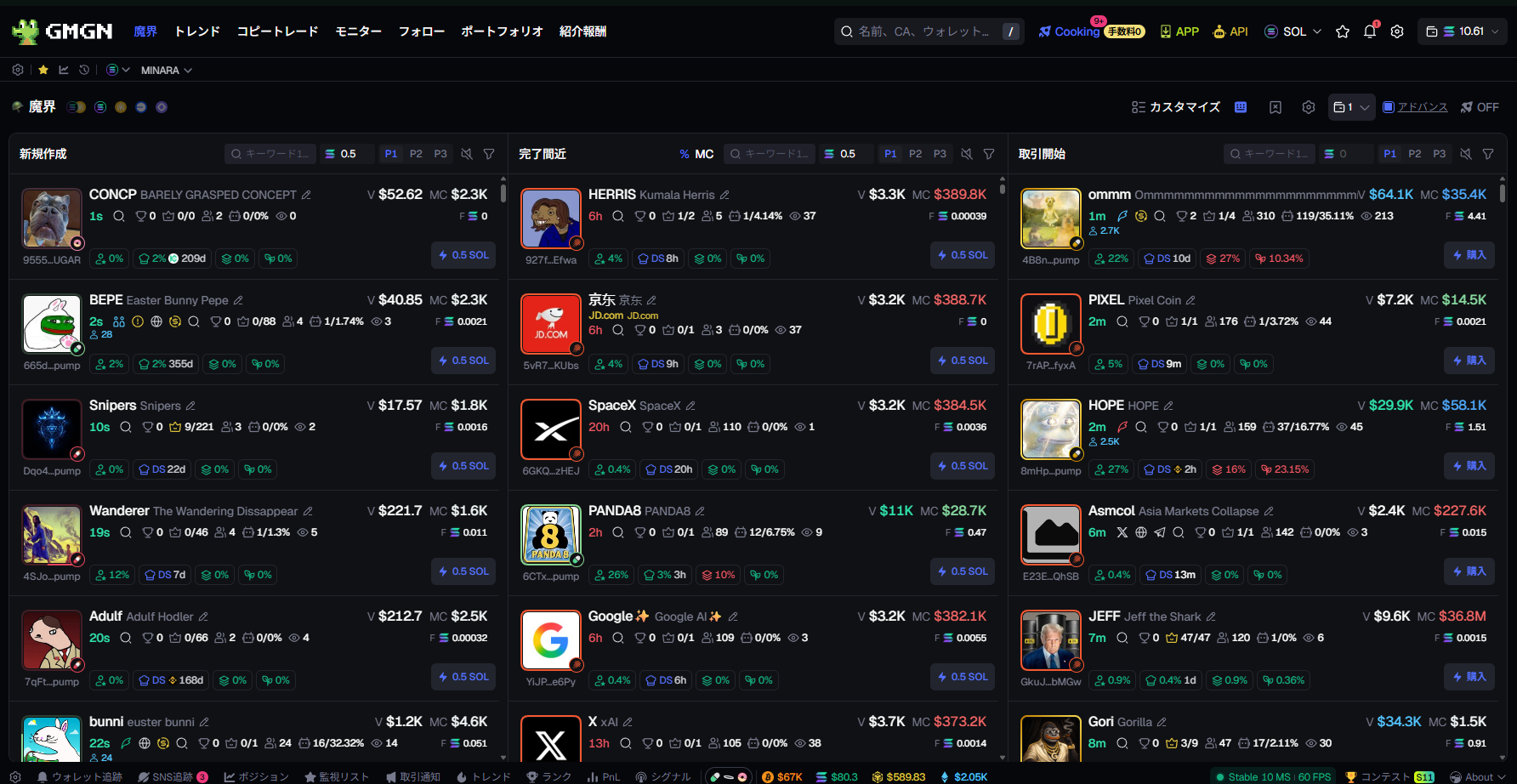Viewport: 1517px width, 784px height.
Task: Open X link icon on Asmcol row
Action: coord(1122,532)
